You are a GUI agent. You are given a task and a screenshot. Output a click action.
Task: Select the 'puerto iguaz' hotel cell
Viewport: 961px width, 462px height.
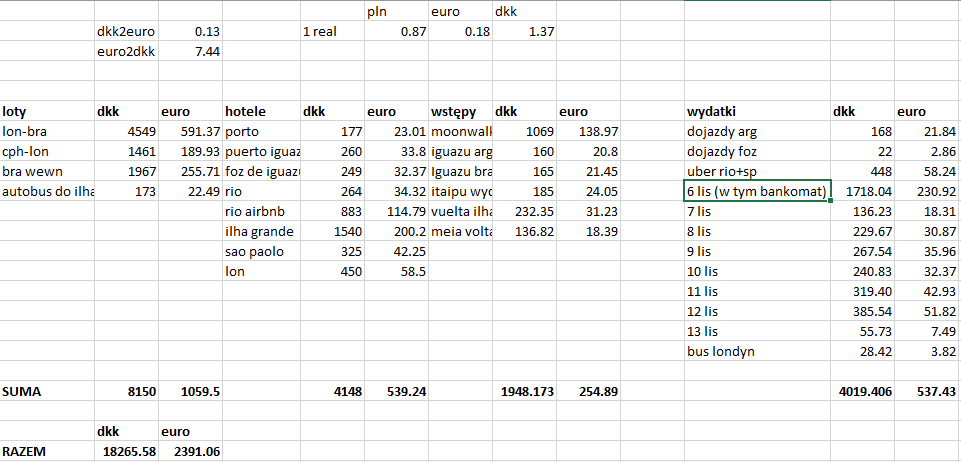[x=262, y=151]
